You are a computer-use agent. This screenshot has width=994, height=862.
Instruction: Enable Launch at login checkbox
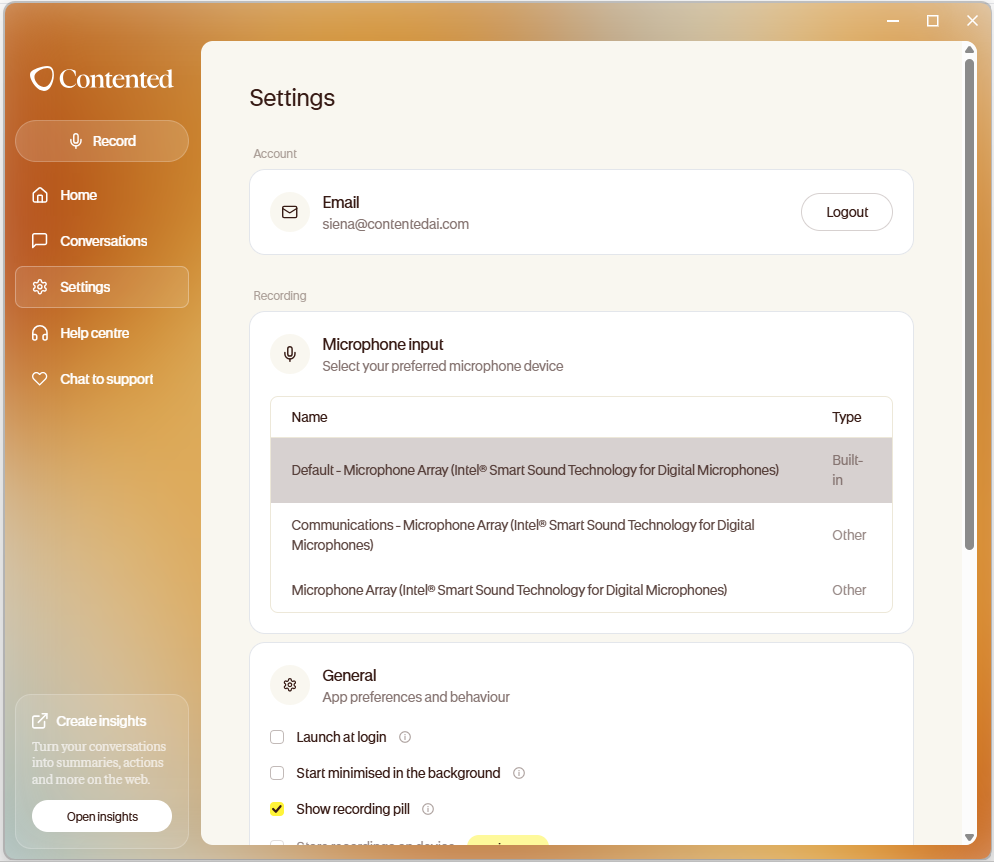277,737
